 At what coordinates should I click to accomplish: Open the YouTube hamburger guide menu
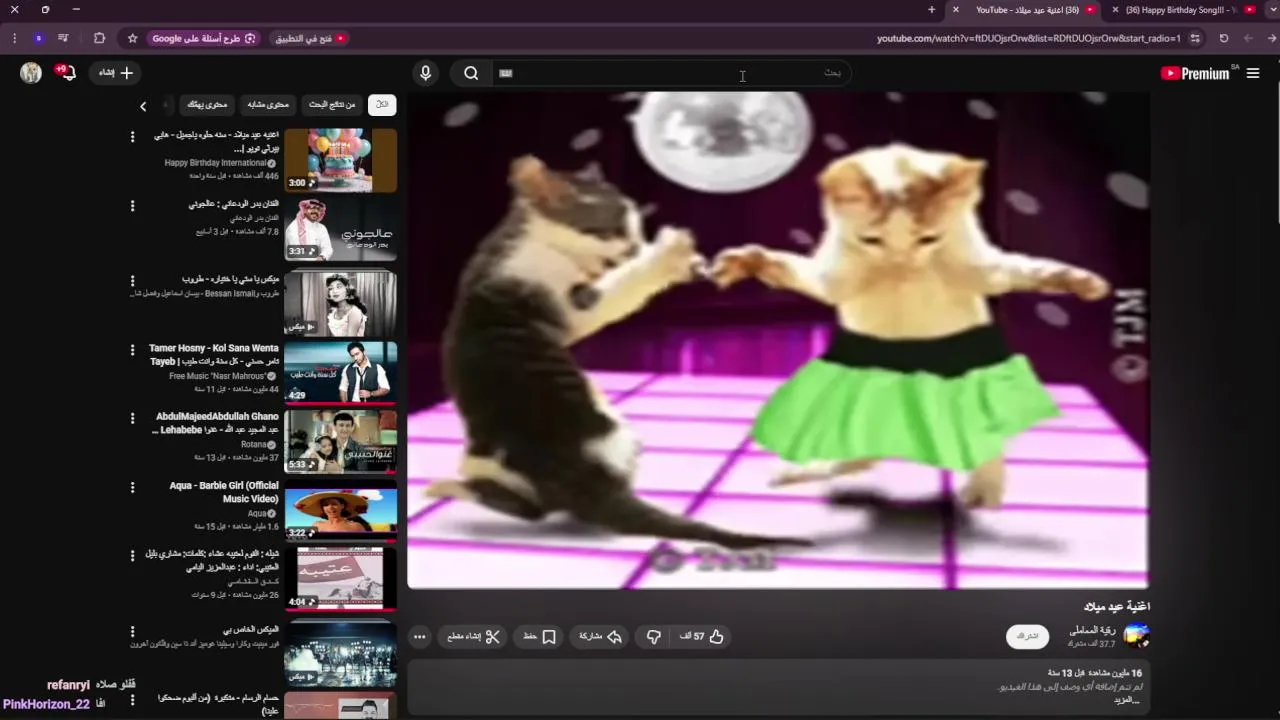click(1253, 73)
